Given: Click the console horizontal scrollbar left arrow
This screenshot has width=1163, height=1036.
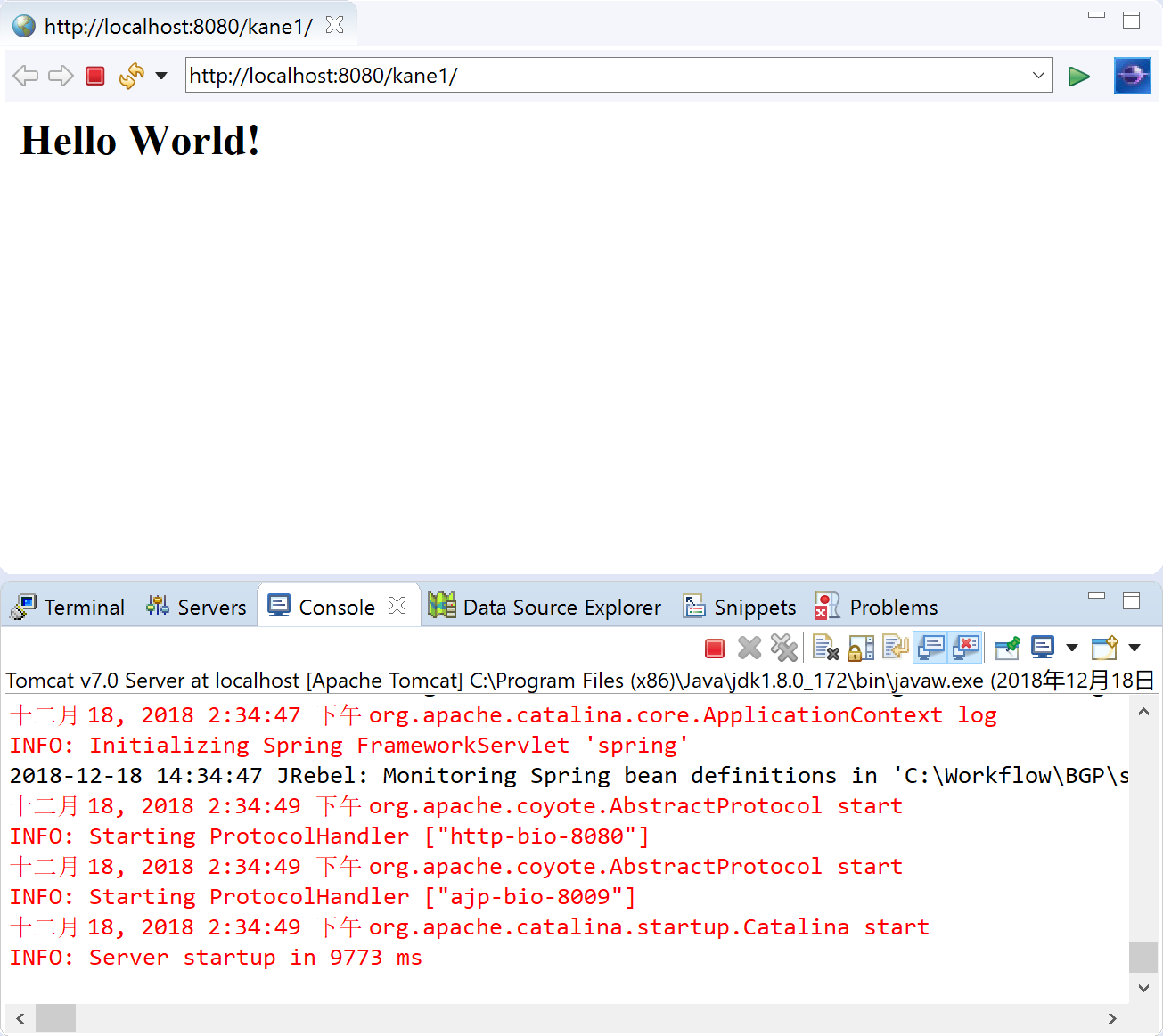Looking at the screenshot, I should click(20, 1018).
